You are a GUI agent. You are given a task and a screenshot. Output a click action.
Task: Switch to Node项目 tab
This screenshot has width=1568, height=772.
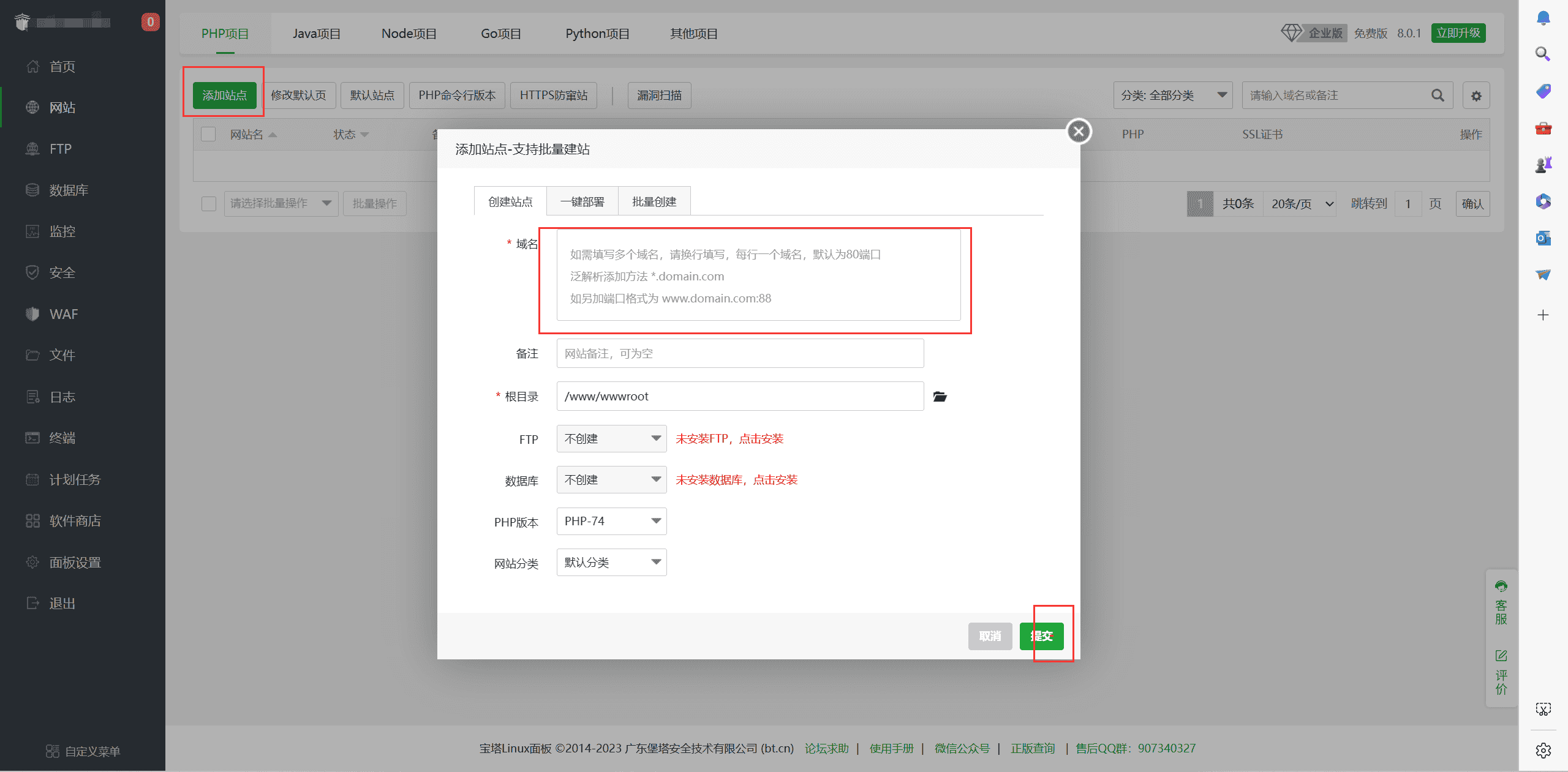pos(409,34)
